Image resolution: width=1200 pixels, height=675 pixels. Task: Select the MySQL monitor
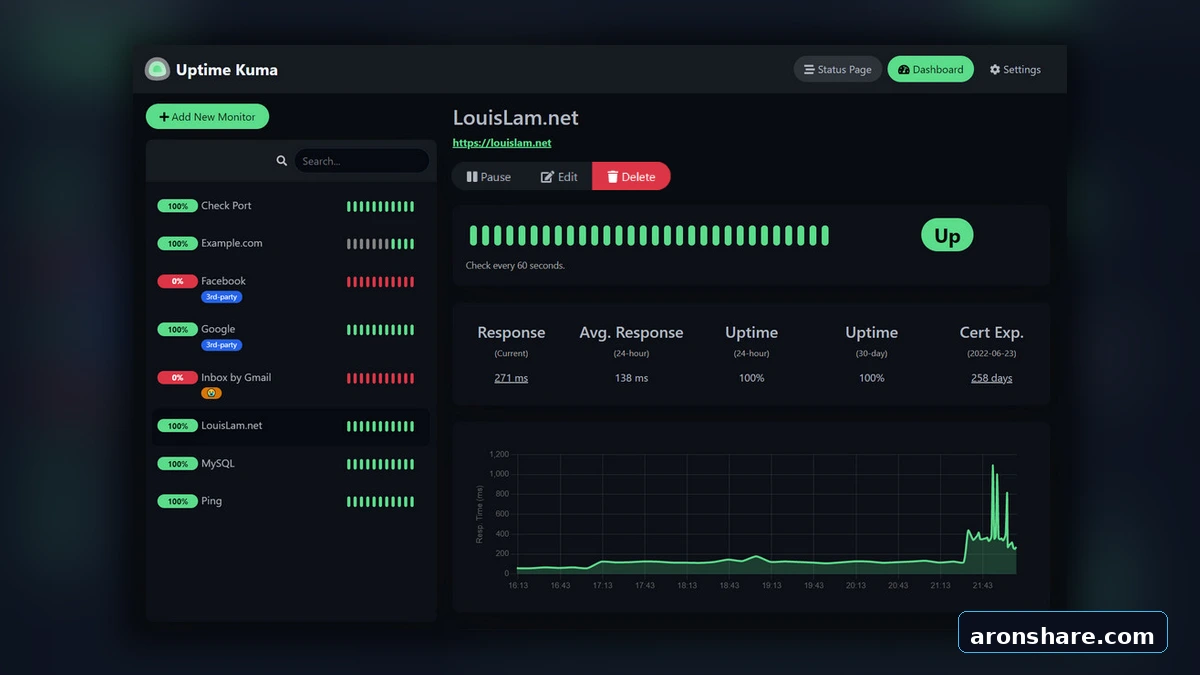[x=290, y=464]
